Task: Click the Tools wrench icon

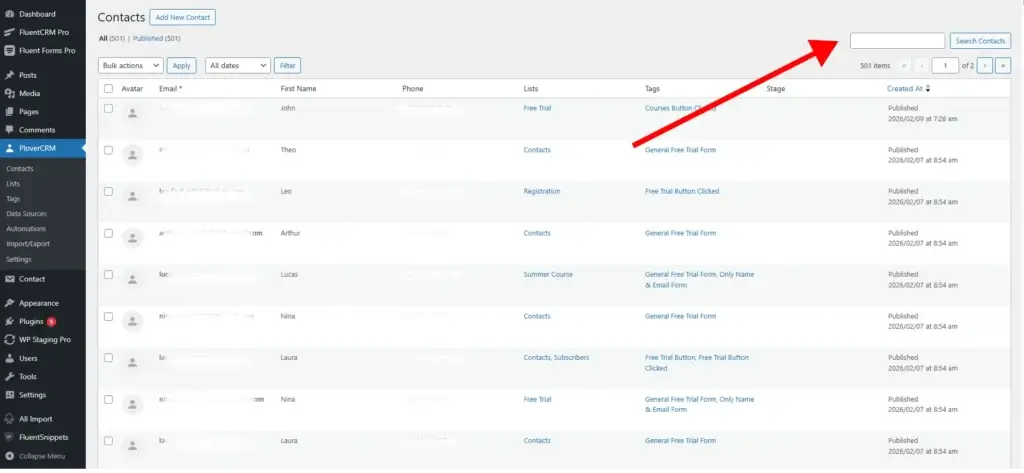Action: (x=9, y=377)
